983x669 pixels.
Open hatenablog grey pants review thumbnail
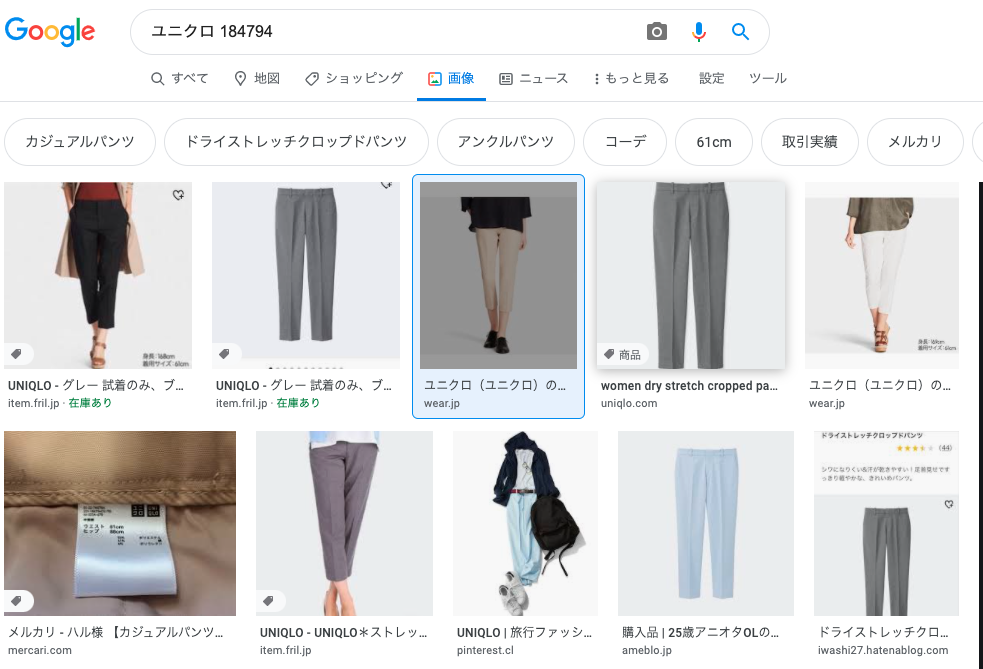886,524
